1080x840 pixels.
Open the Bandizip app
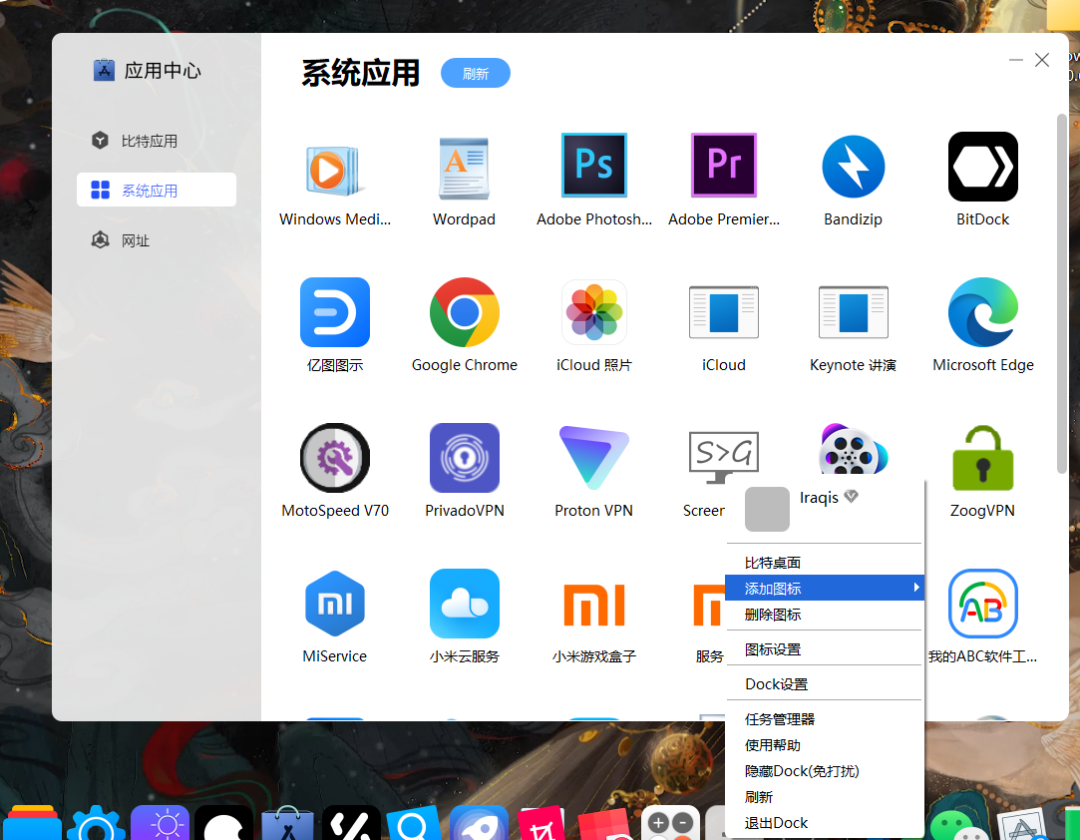click(853, 165)
